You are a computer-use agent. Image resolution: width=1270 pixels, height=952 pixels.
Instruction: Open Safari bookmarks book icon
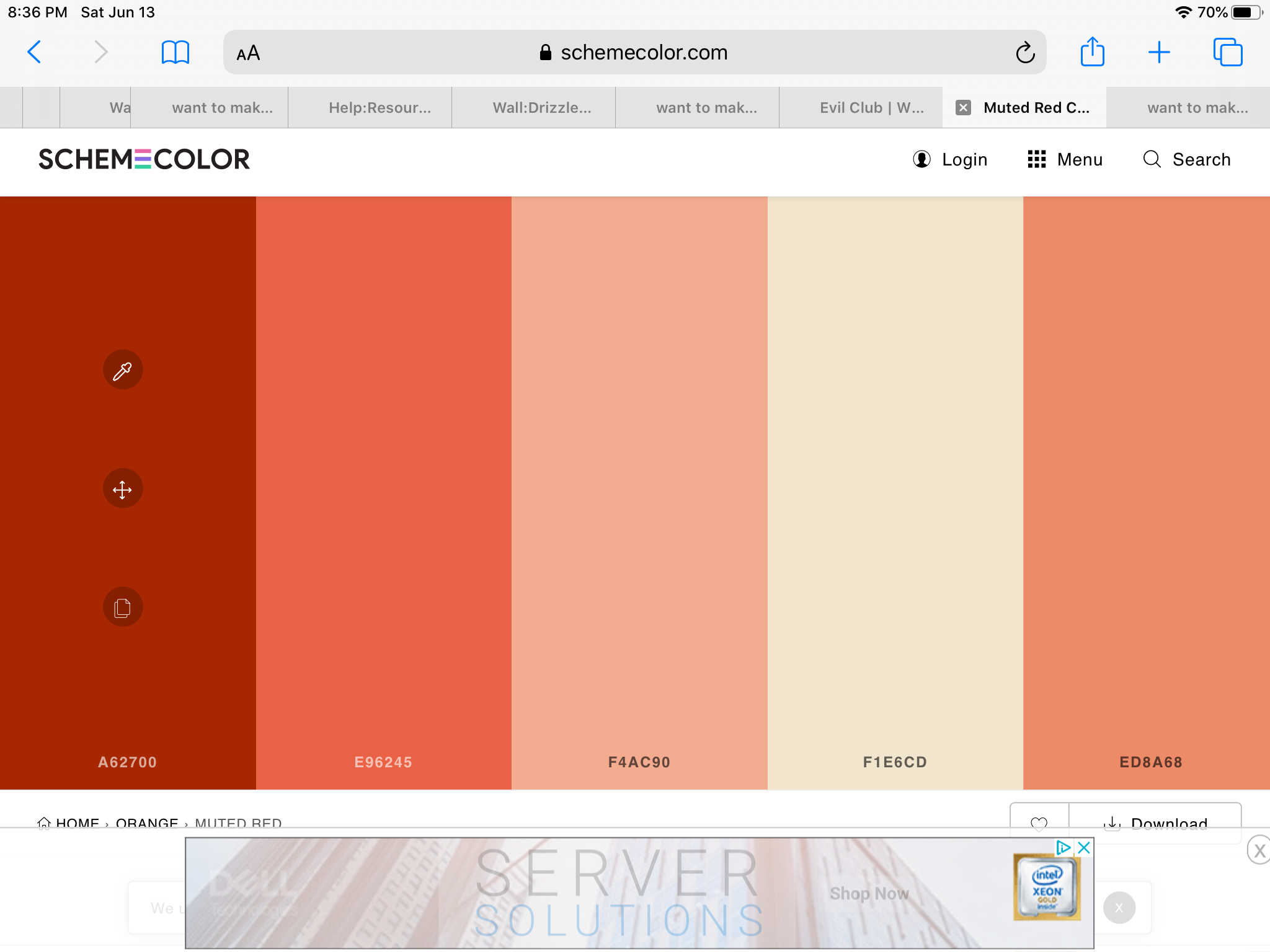[x=175, y=52]
